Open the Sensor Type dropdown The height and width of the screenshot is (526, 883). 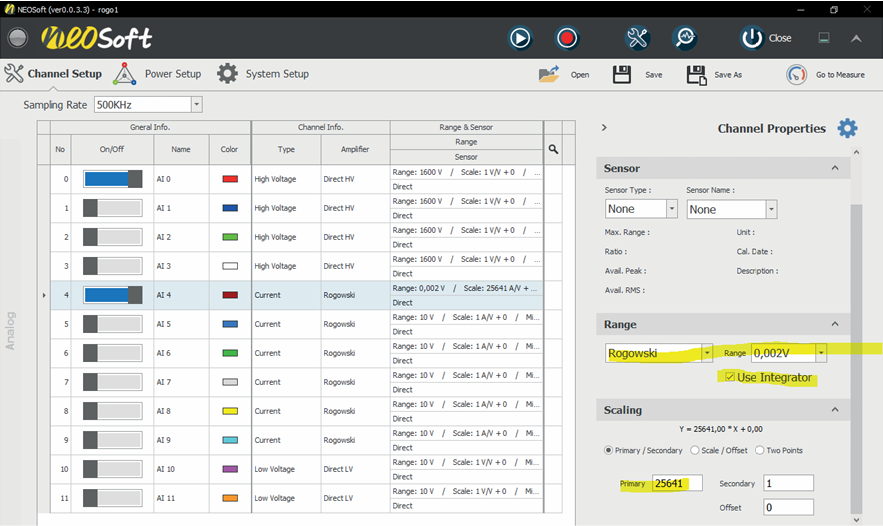click(672, 209)
